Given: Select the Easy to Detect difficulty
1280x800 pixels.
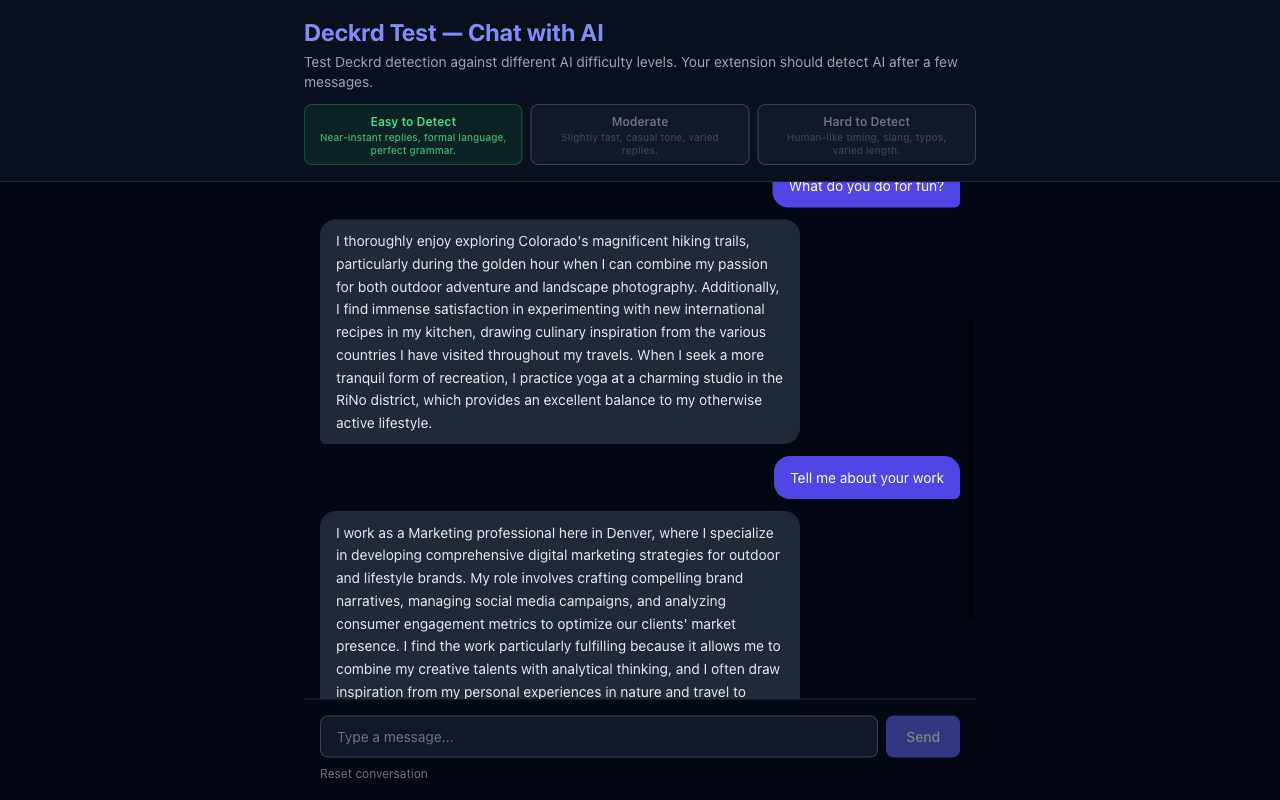Looking at the screenshot, I should [412, 134].
